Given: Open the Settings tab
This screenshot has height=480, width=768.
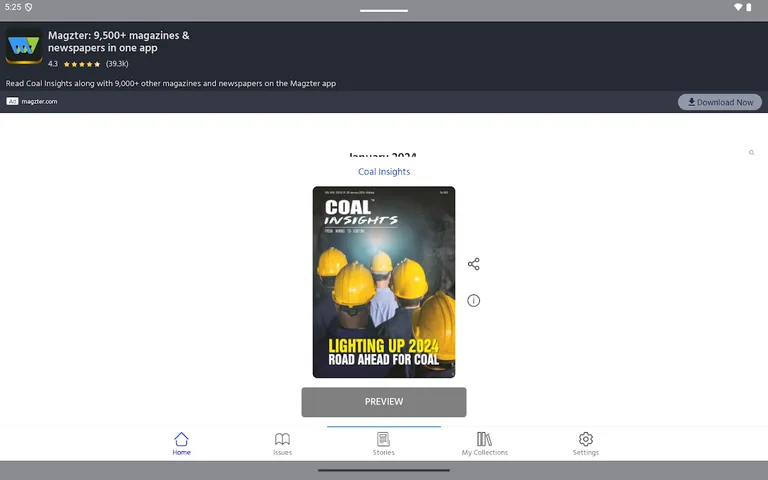Looking at the screenshot, I should pos(585,443).
